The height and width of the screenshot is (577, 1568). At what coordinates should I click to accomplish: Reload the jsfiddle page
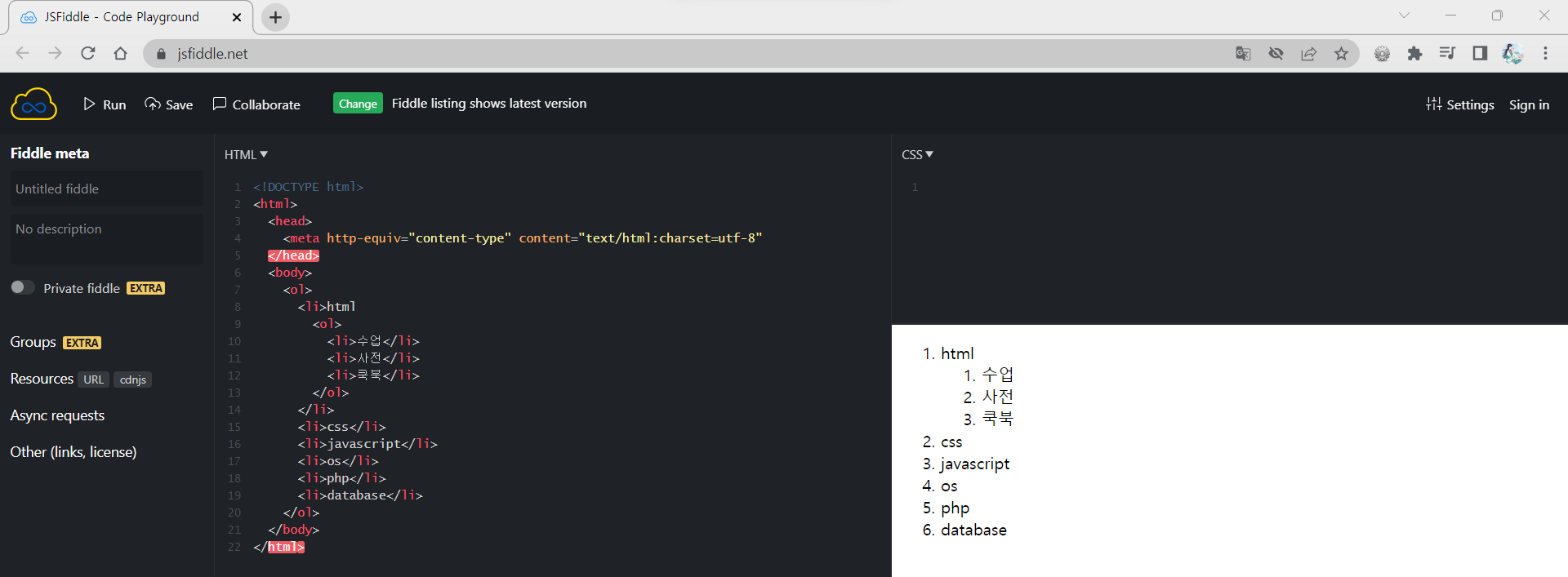[88, 53]
